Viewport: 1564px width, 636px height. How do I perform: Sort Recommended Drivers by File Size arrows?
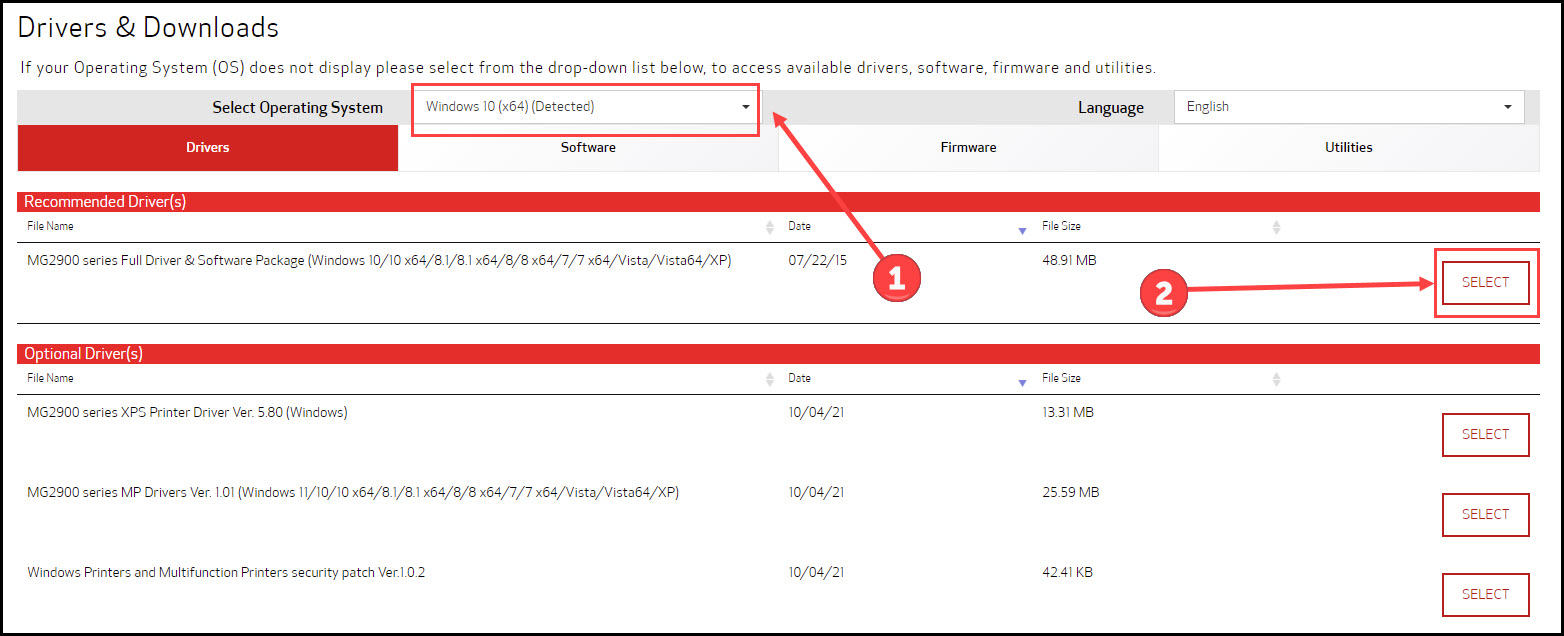point(1276,228)
